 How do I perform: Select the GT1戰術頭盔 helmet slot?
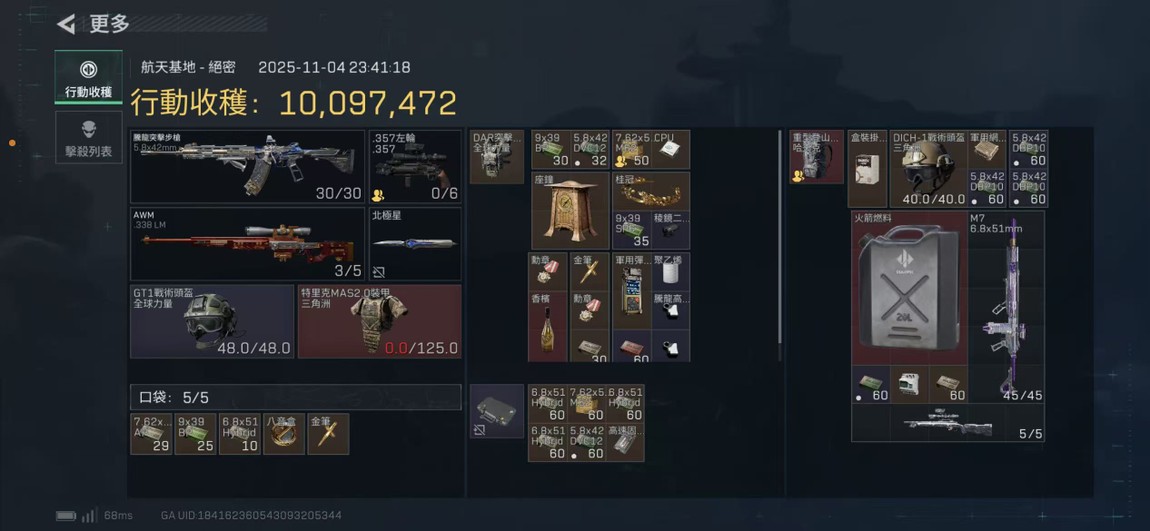pyautogui.click(x=212, y=321)
